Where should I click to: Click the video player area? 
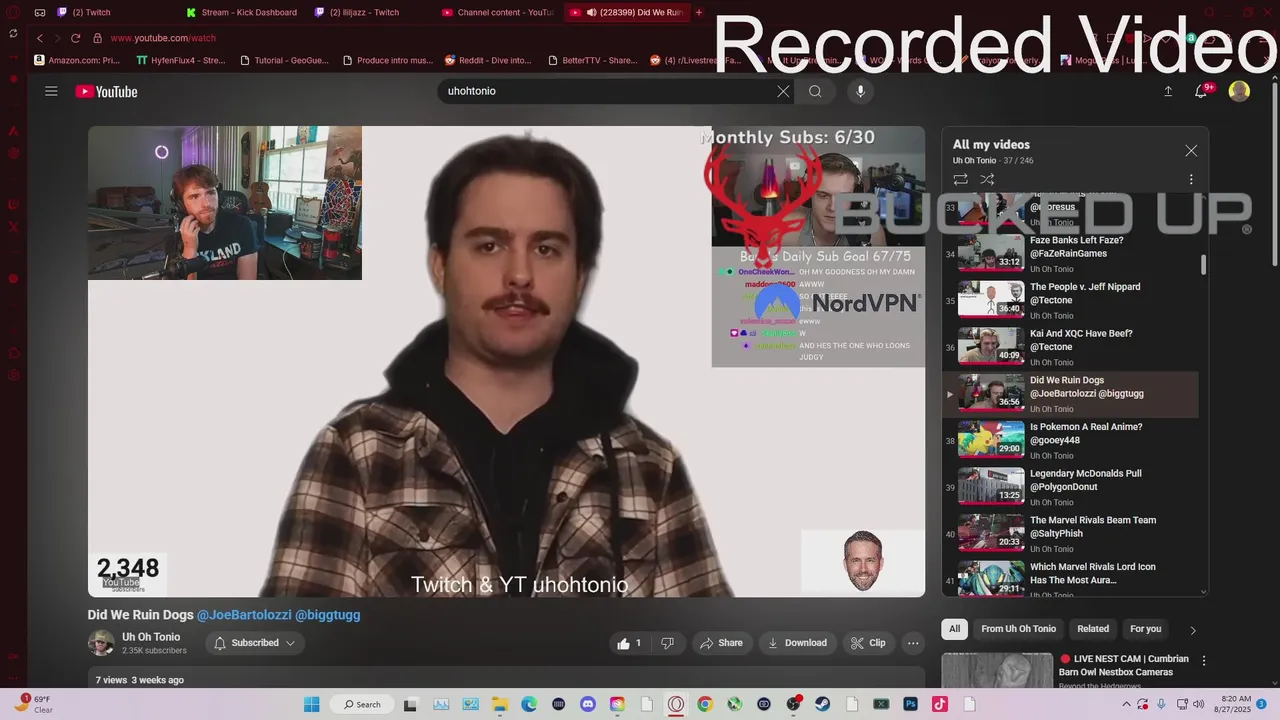click(x=506, y=361)
